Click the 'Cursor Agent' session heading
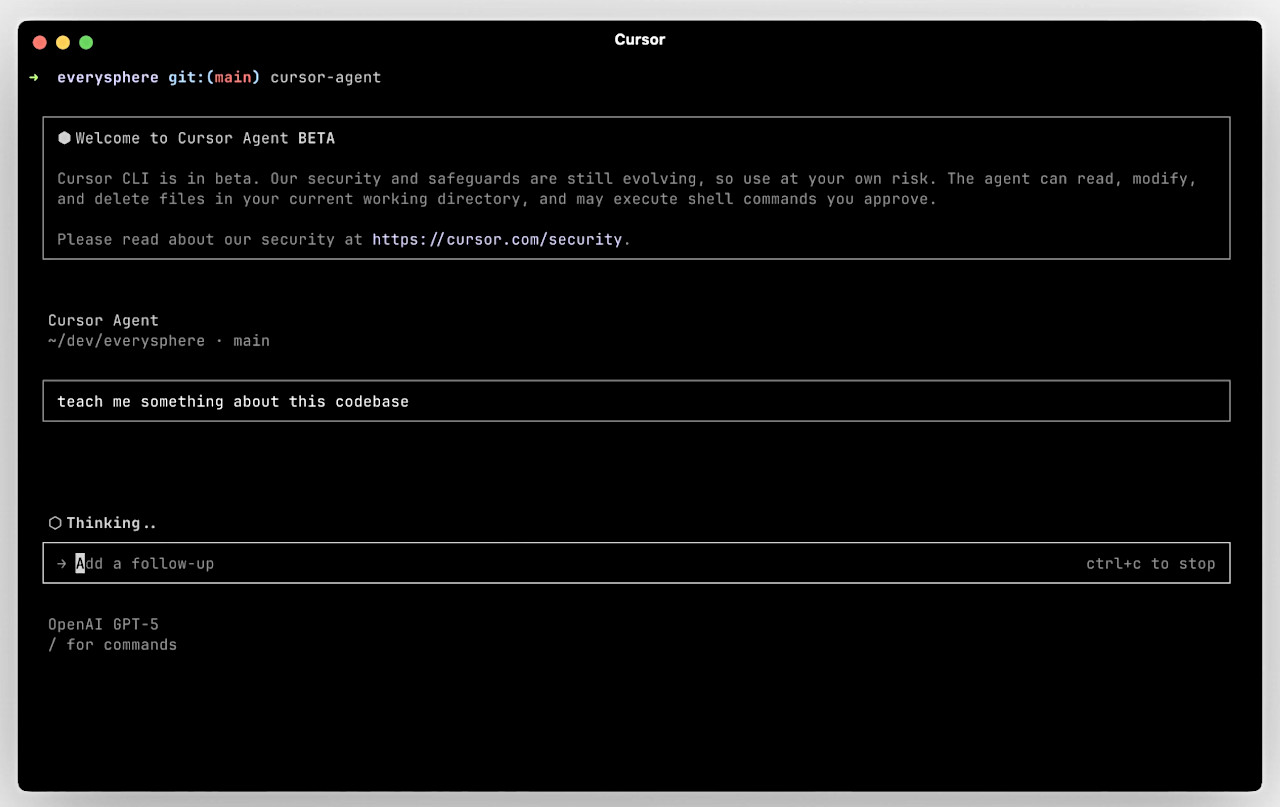This screenshot has height=807, width=1280. point(103,320)
